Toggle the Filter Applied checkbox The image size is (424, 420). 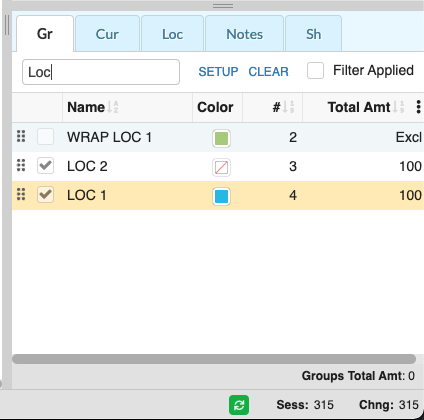tap(315, 71)
